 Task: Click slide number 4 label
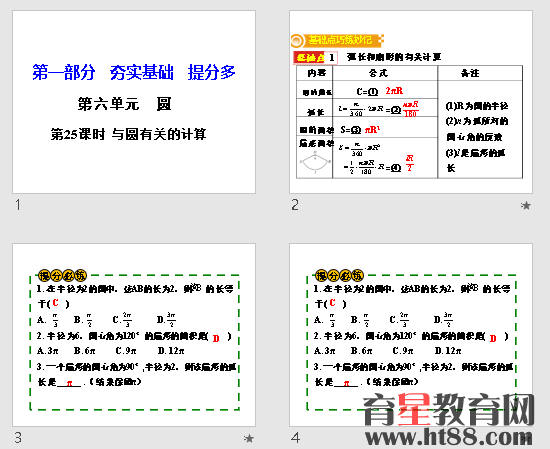point(295,437)
